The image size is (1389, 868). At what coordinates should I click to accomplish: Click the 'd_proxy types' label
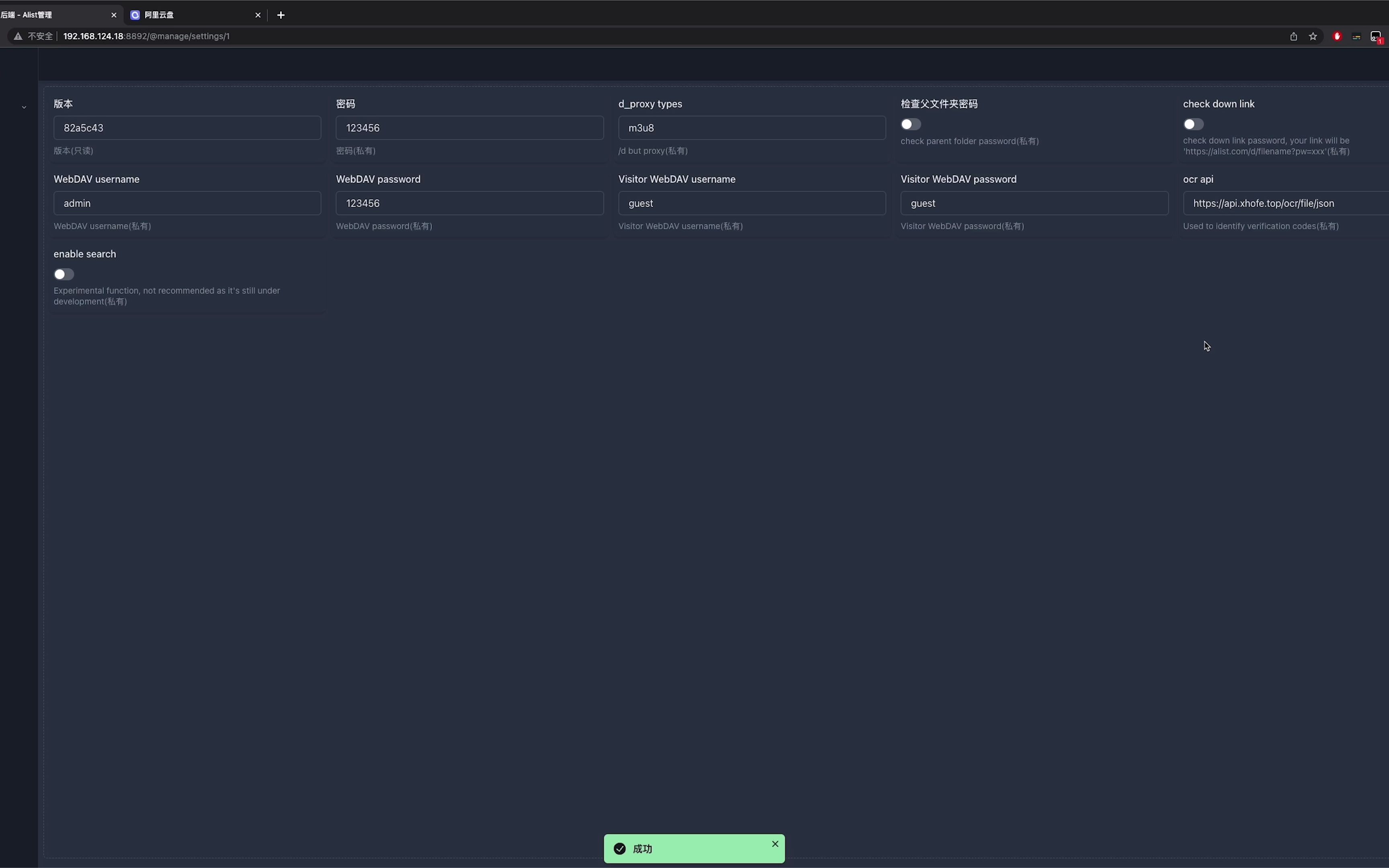pos(650,104)
